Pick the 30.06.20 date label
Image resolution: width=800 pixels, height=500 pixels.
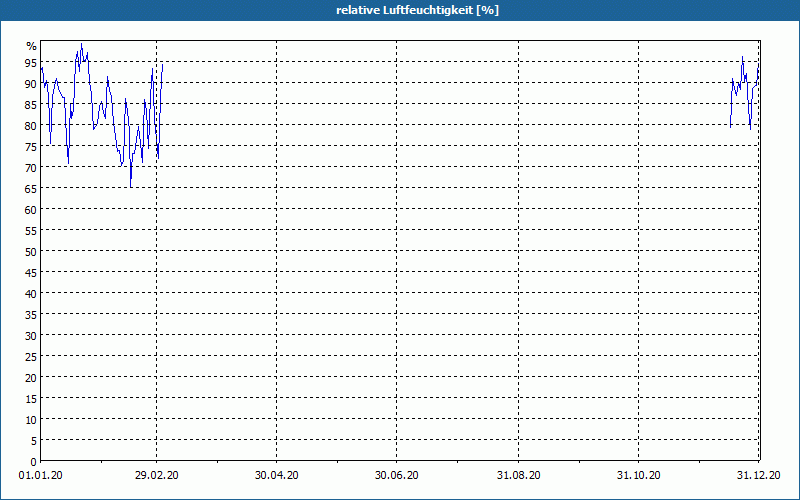(x=397, y=477)
